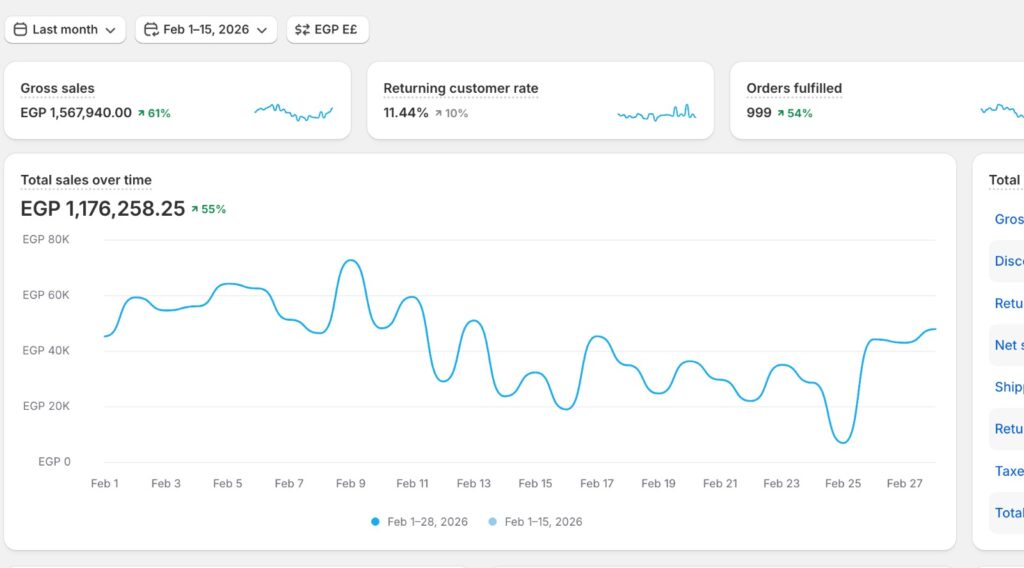Click the Net s… row in breakdown panel
1024x568 pixels.
tap(1006, 345)
